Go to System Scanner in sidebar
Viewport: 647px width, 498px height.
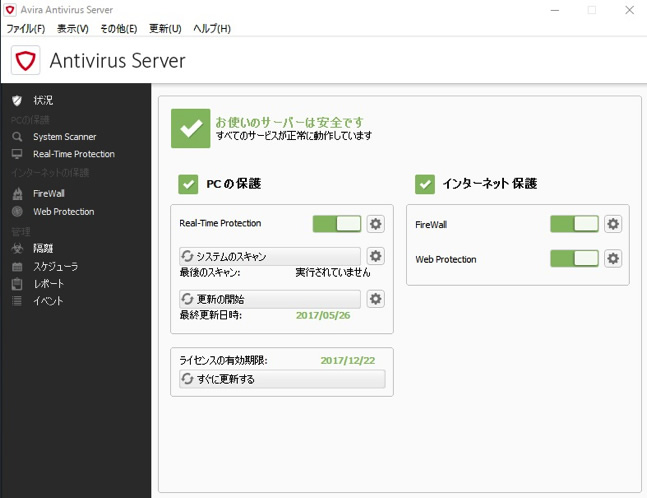pyautogui.click(x=65, y=137)
